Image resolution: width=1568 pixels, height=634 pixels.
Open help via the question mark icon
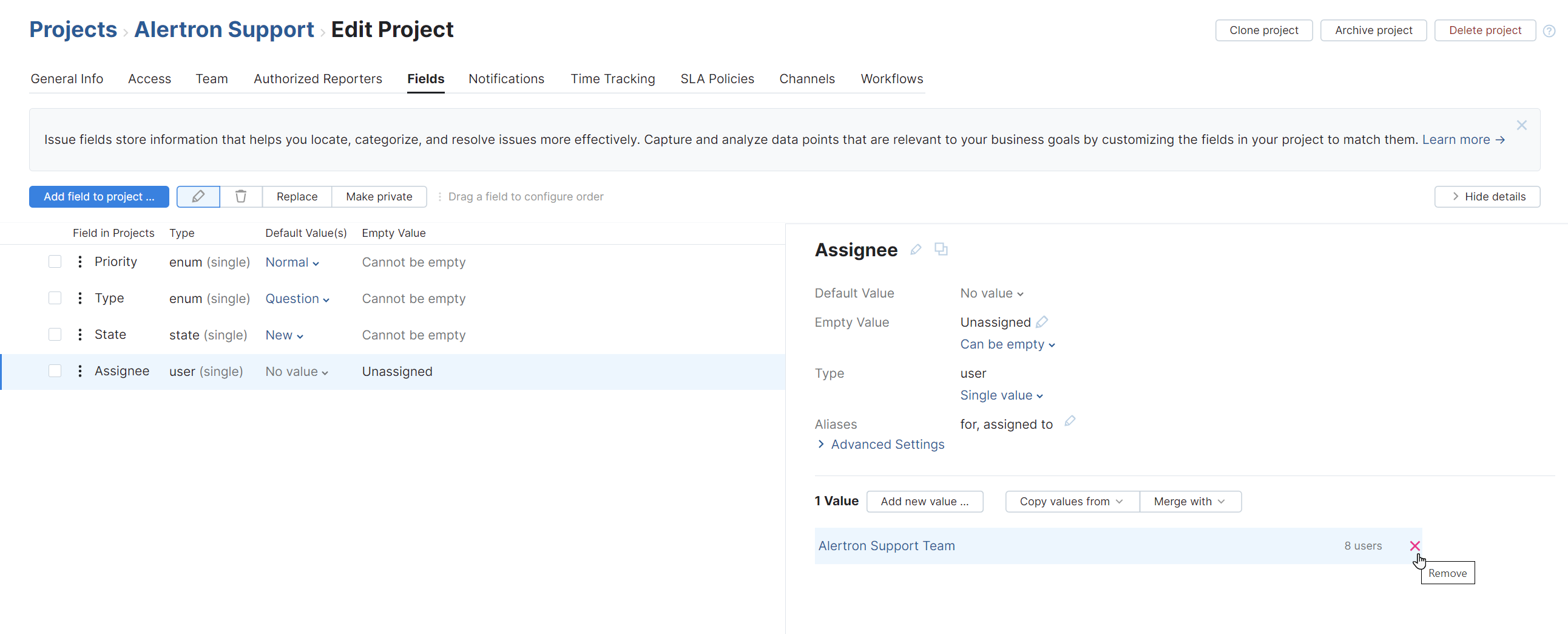tap(1549, 30)
